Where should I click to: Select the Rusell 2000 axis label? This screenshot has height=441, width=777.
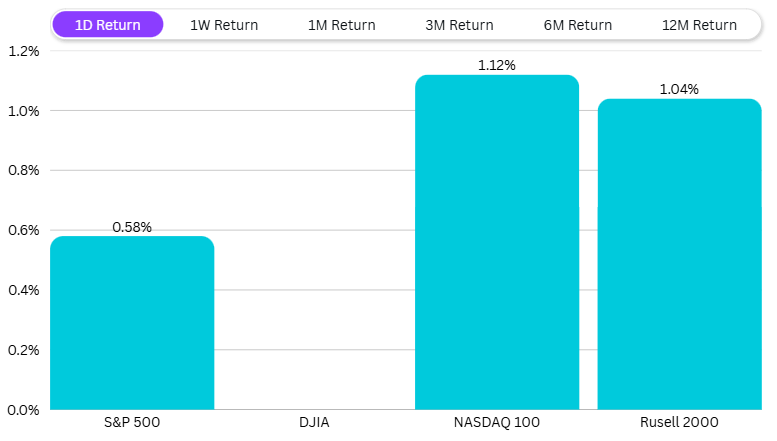point(679,423)
